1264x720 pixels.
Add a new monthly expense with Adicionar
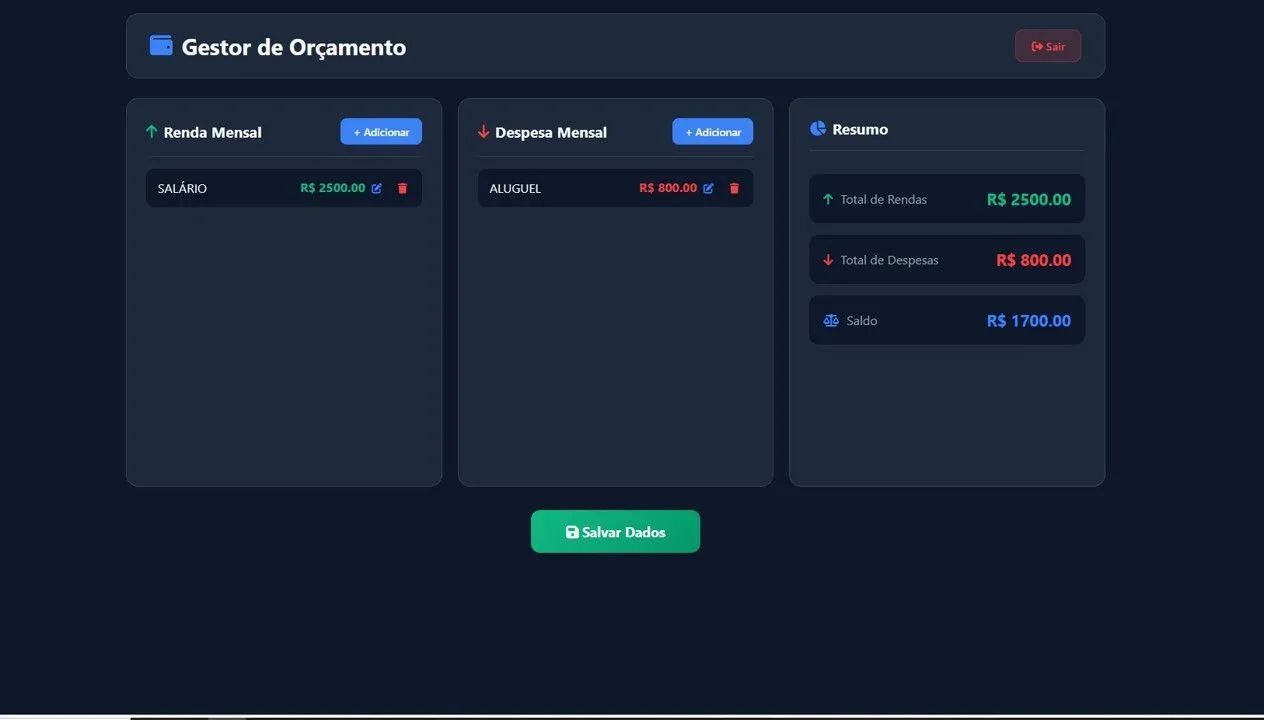click(713, 132)
